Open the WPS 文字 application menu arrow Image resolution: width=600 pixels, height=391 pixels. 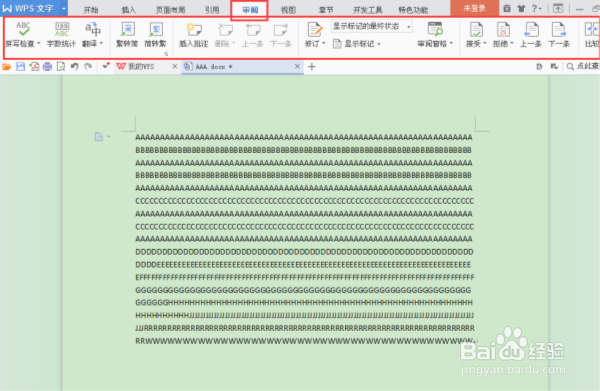click(64, 8)
